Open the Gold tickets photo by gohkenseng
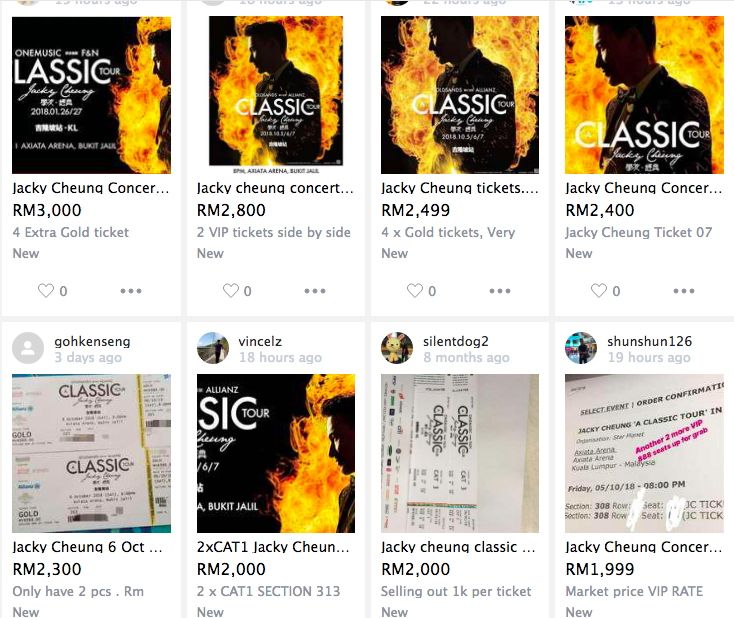The height and width of the screenshot is (618, 734). click(x=91, y=453)
